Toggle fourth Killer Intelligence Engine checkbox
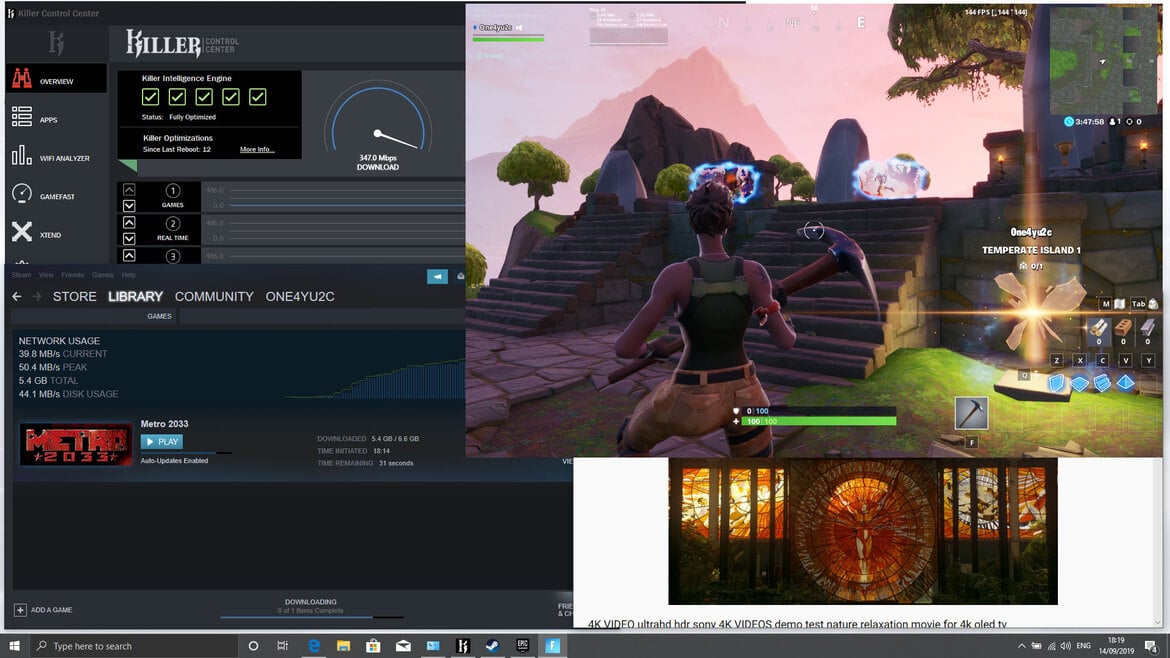The image size is (1170, 658). coord(231,97)
